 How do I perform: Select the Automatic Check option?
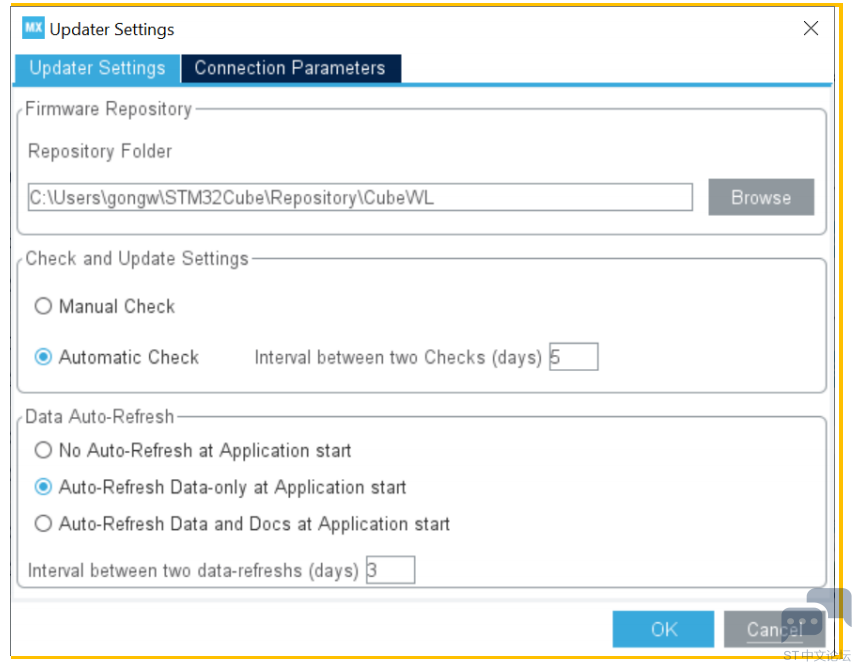(43, 357)
